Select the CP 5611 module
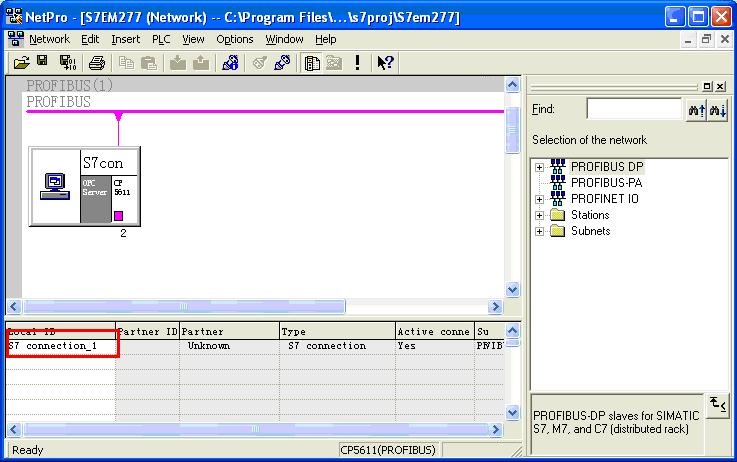The height and width of the screenshot is (462, 737). pyautogui.click(x=125, y=199)
